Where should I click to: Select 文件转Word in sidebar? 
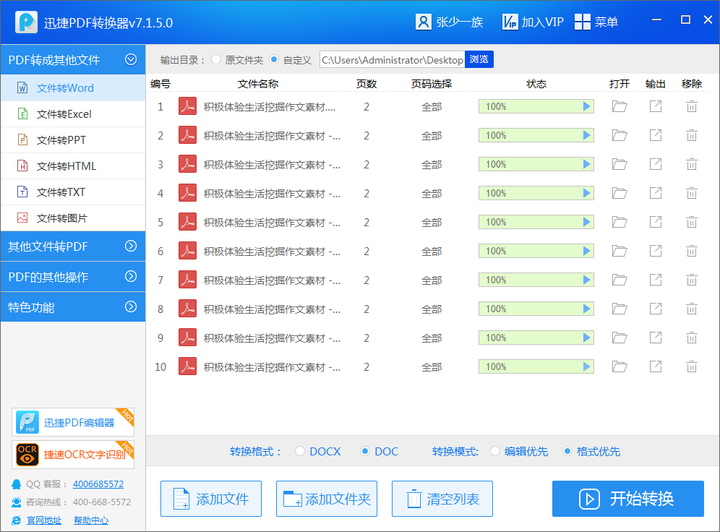coord(73,88)
